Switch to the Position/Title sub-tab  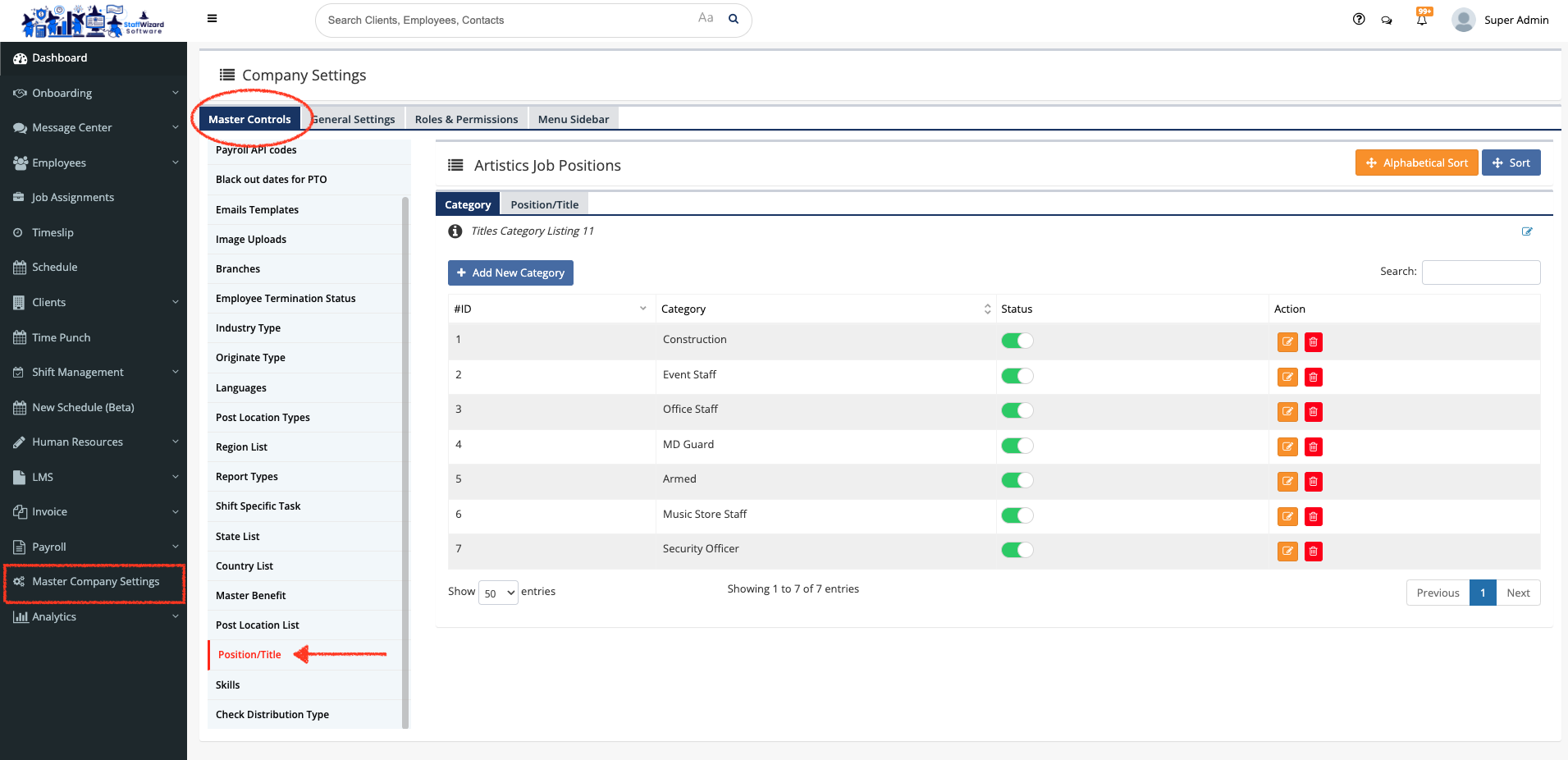pyautogui.click(x=544, y=204)
